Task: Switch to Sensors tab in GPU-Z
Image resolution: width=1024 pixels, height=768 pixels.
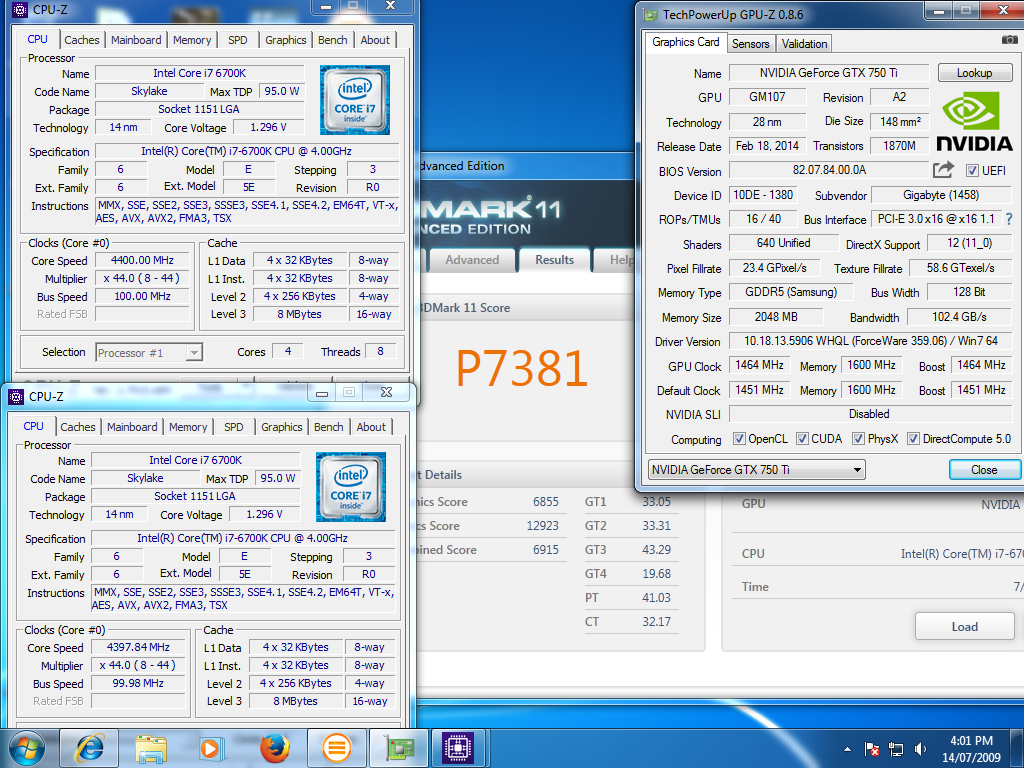Action: point(750,44)
